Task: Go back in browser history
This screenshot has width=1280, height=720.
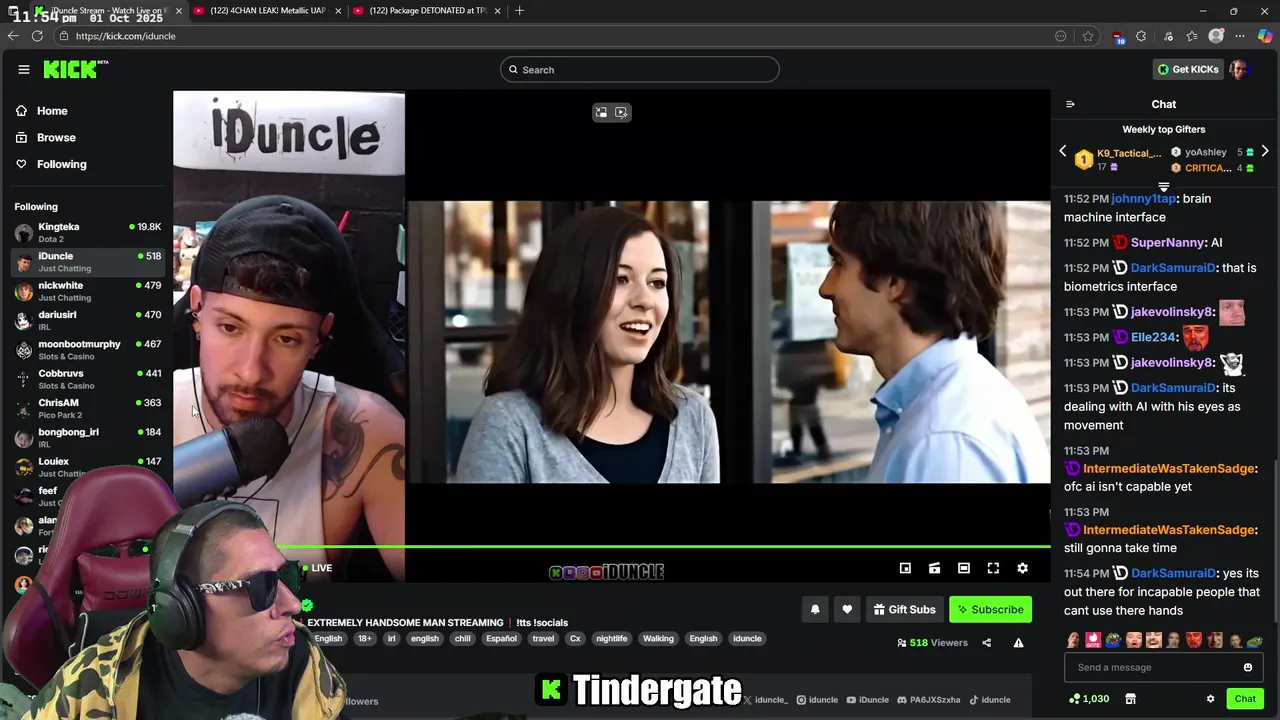Action: tap(13, 36)
